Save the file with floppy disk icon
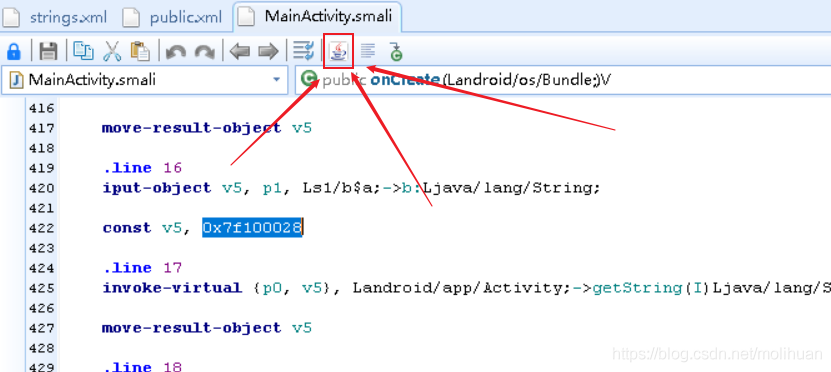 pos(48,51)
